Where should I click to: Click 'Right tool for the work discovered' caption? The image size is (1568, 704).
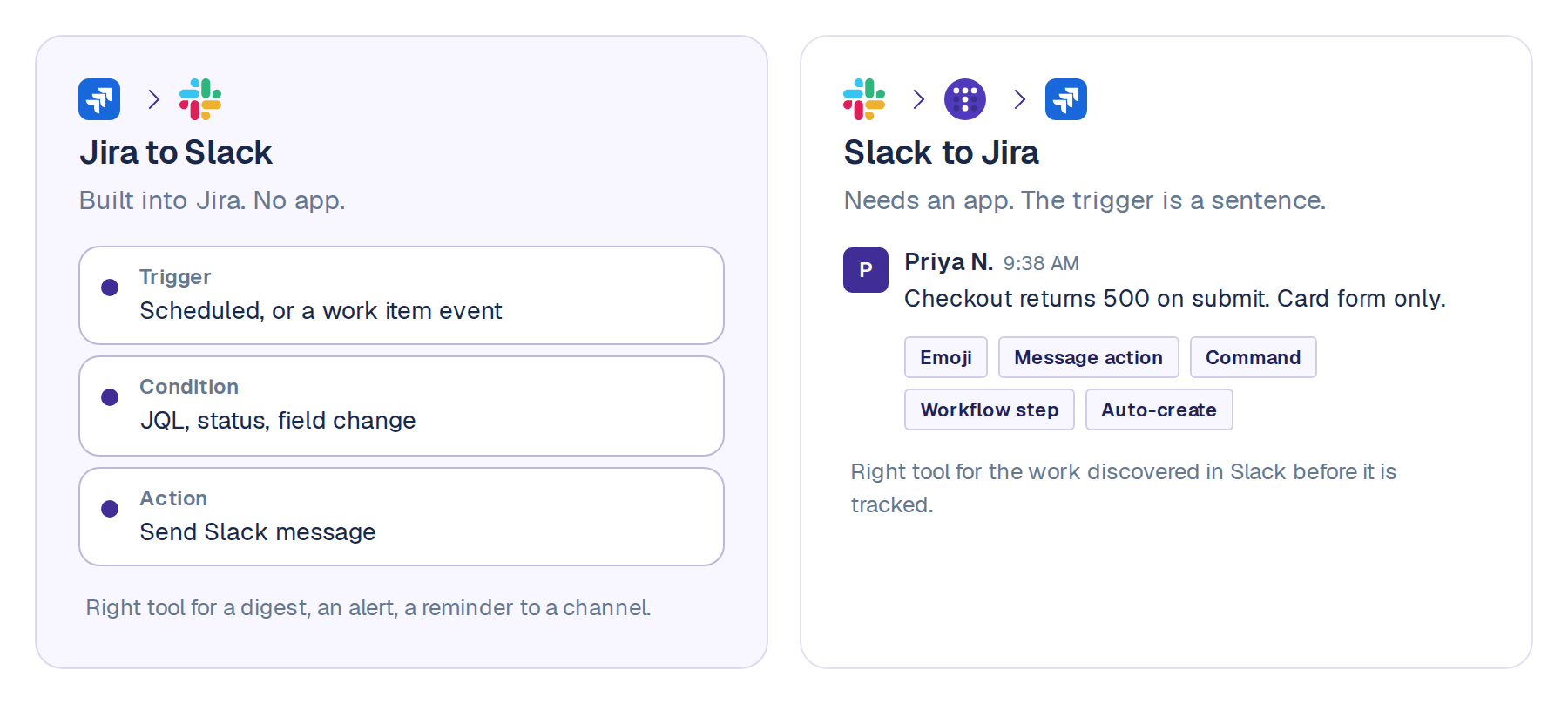pos(1124,488)
